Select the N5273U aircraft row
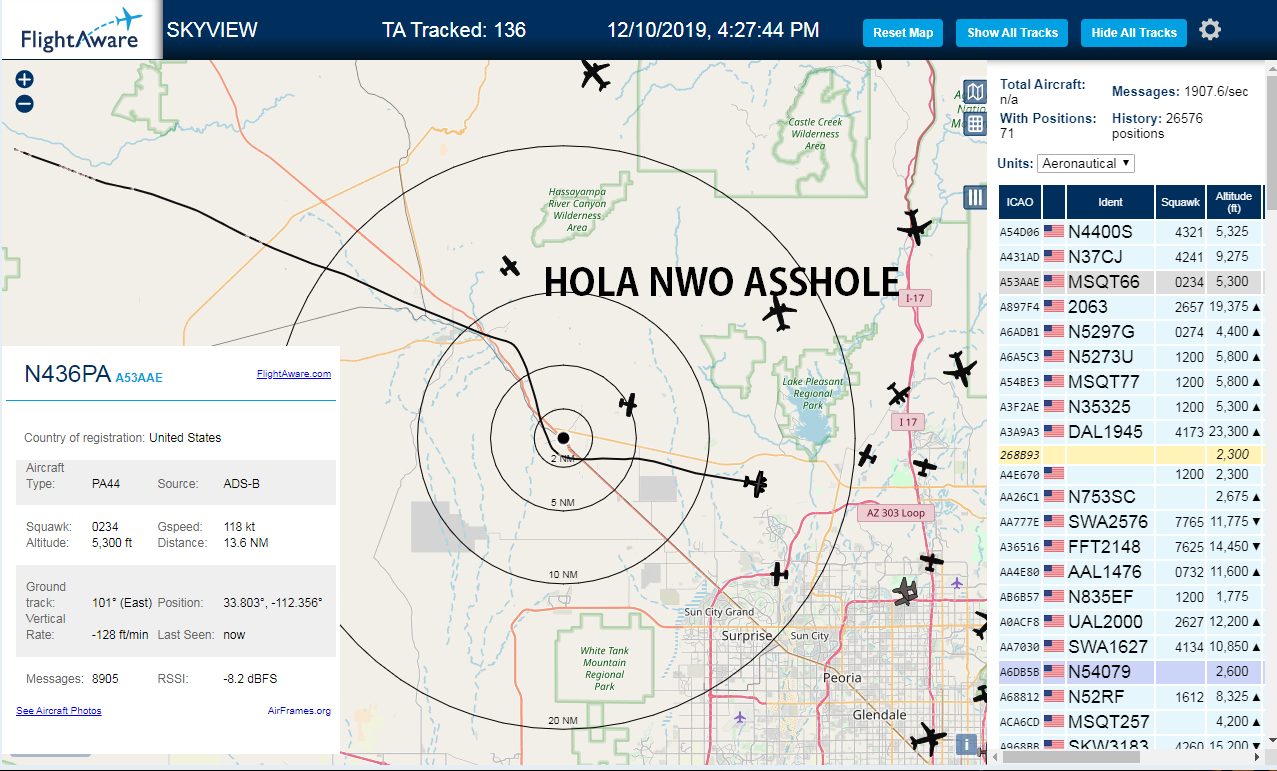The width and height of the screenshot is (1277, 771). coord(1131,356)
